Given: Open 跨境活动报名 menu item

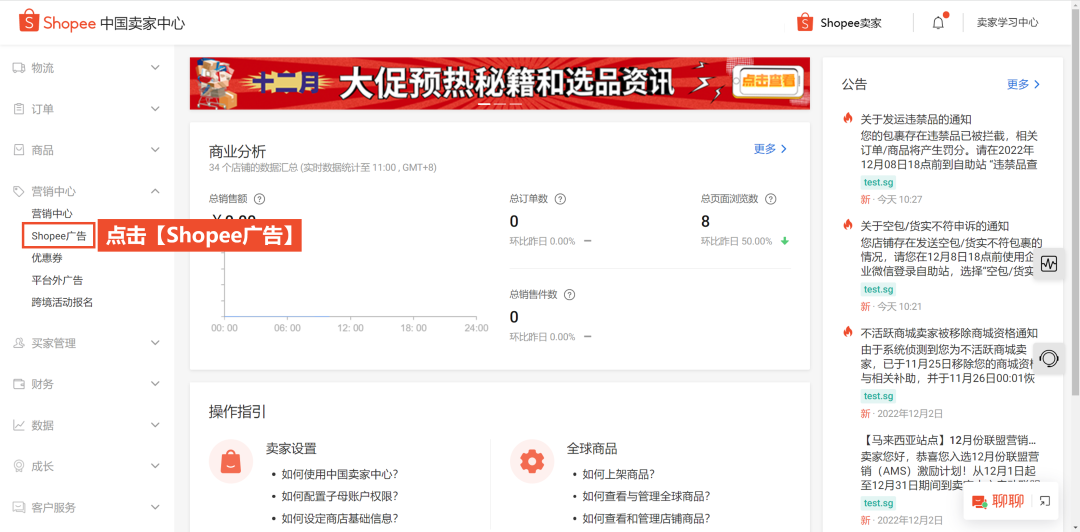Looking at the screenshot, I should pos(62,302).
